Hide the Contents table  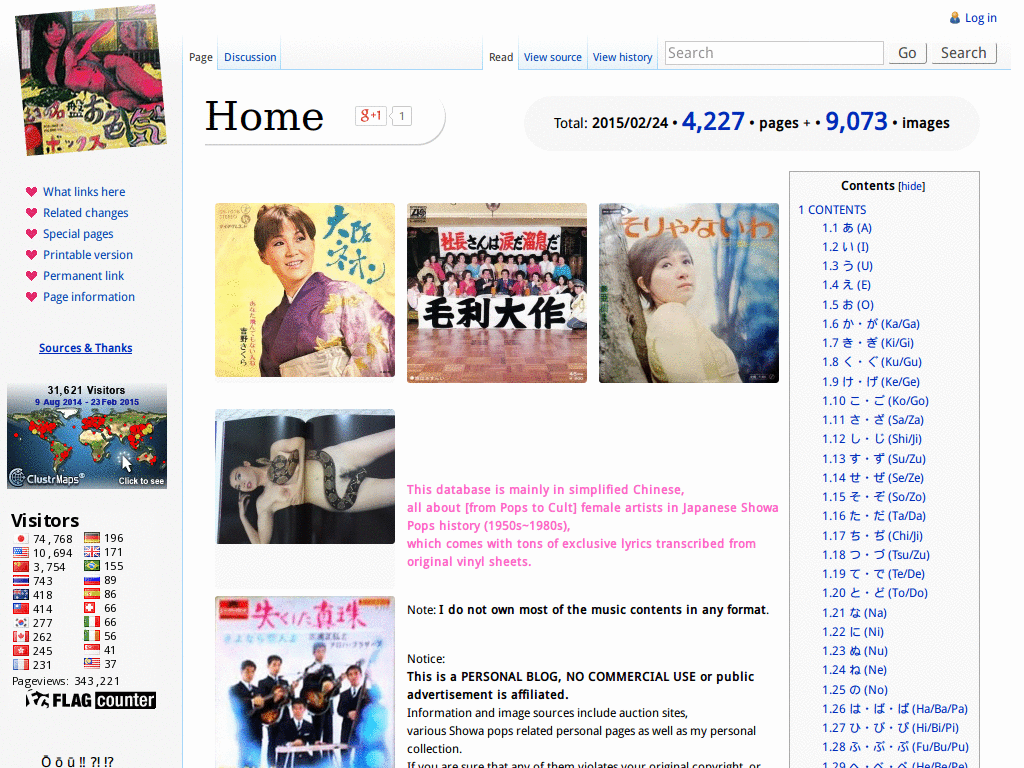pyautogui.click(x=912, y=186)
